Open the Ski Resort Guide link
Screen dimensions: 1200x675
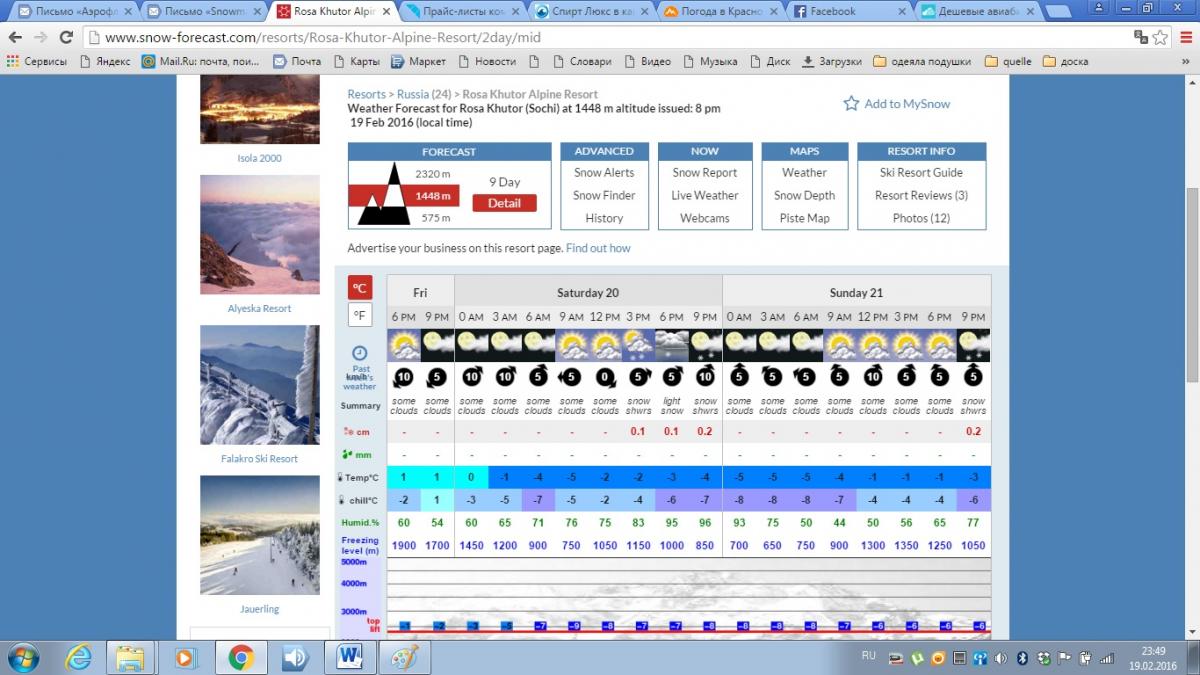coord(921,173)
